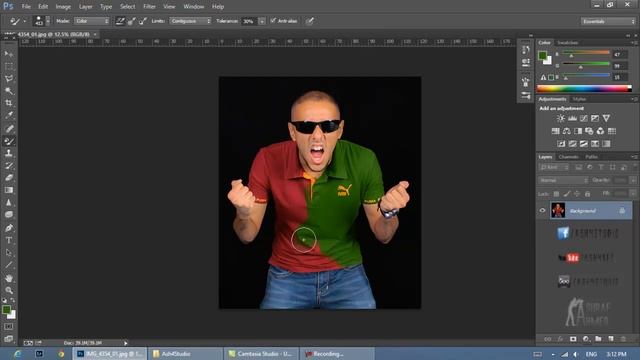Open the File menu
This screenshot has height=360, width=640.
pos(26,7)
